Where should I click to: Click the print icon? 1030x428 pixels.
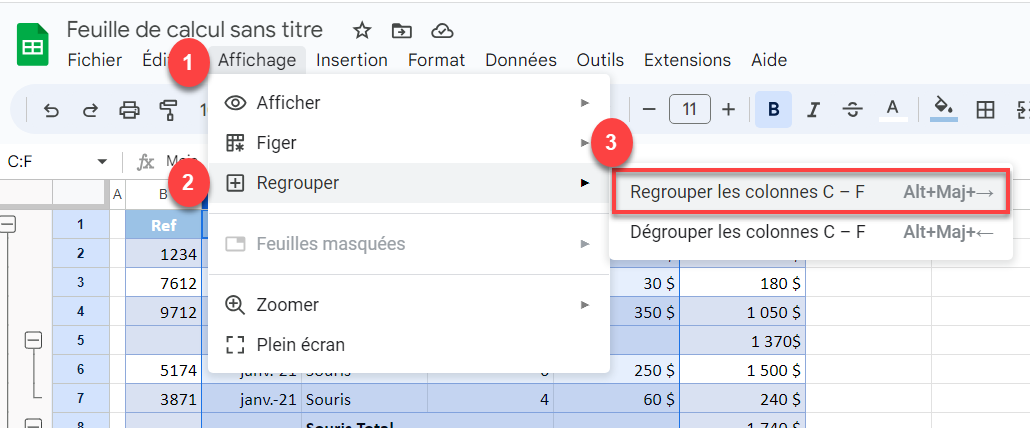[x=129, y=110]
